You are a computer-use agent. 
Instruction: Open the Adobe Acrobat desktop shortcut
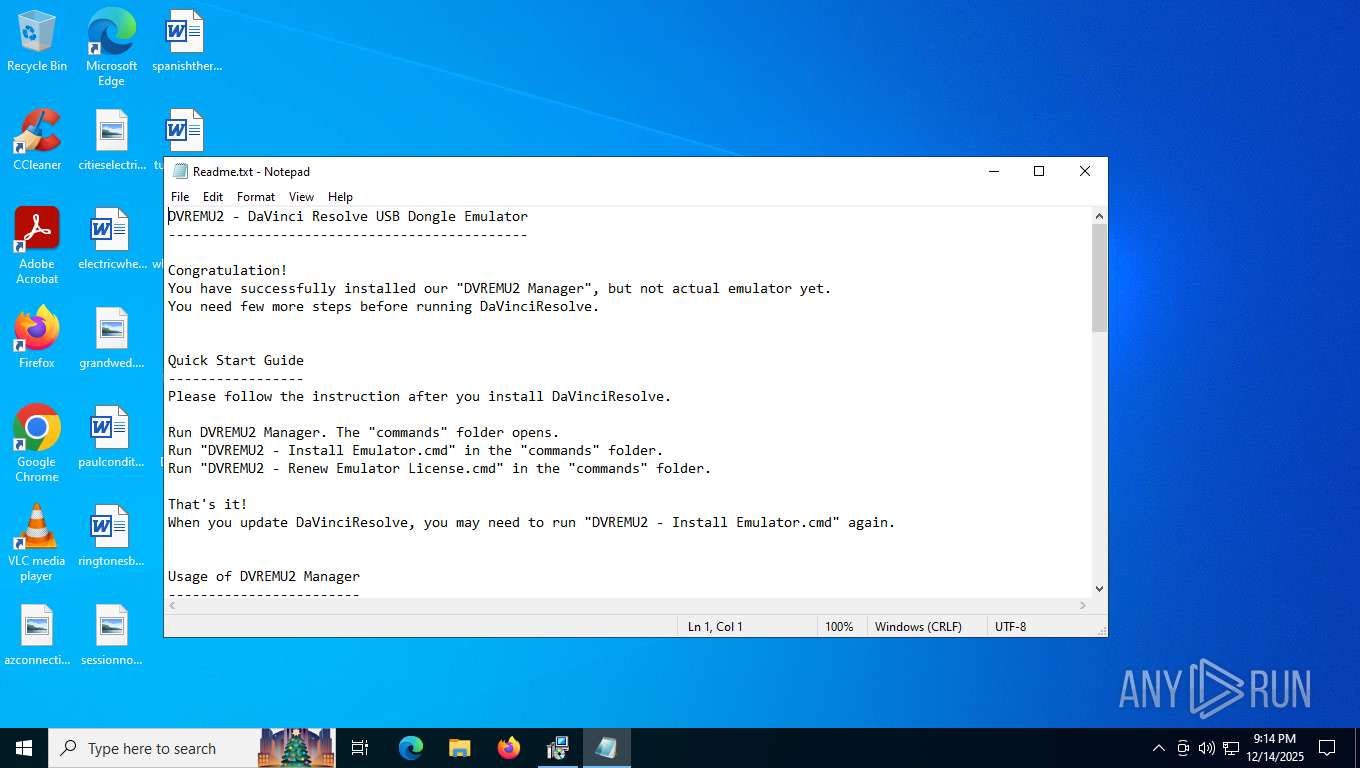click(37, 246)
